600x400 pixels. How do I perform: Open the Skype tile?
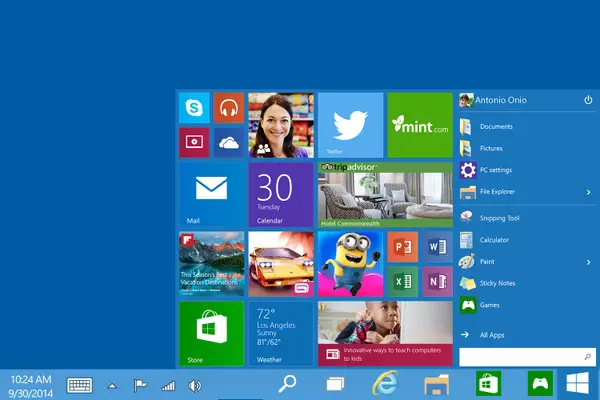pyautogui.click(x=194, y=108)
